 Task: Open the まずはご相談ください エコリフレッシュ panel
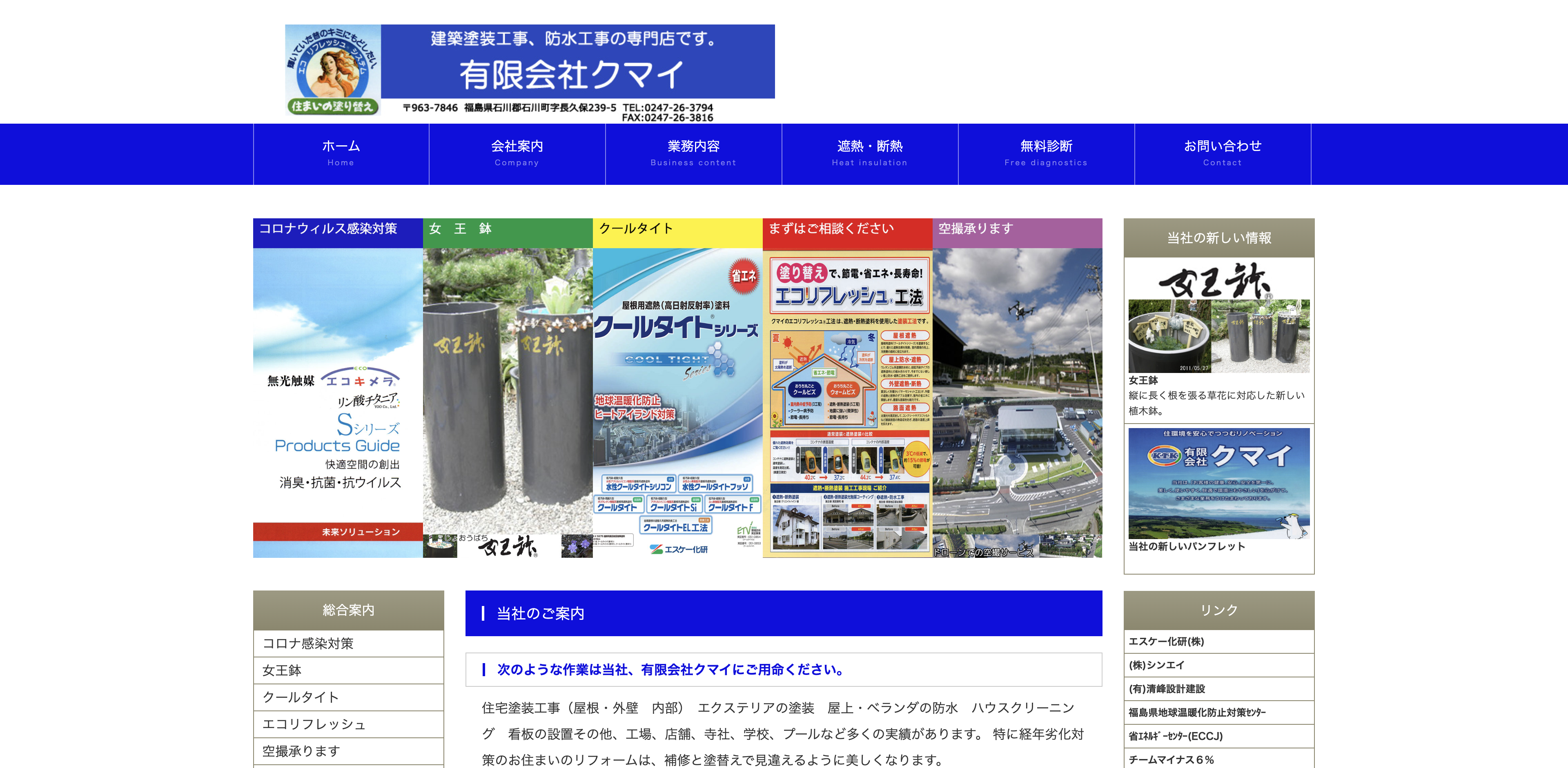847,388
